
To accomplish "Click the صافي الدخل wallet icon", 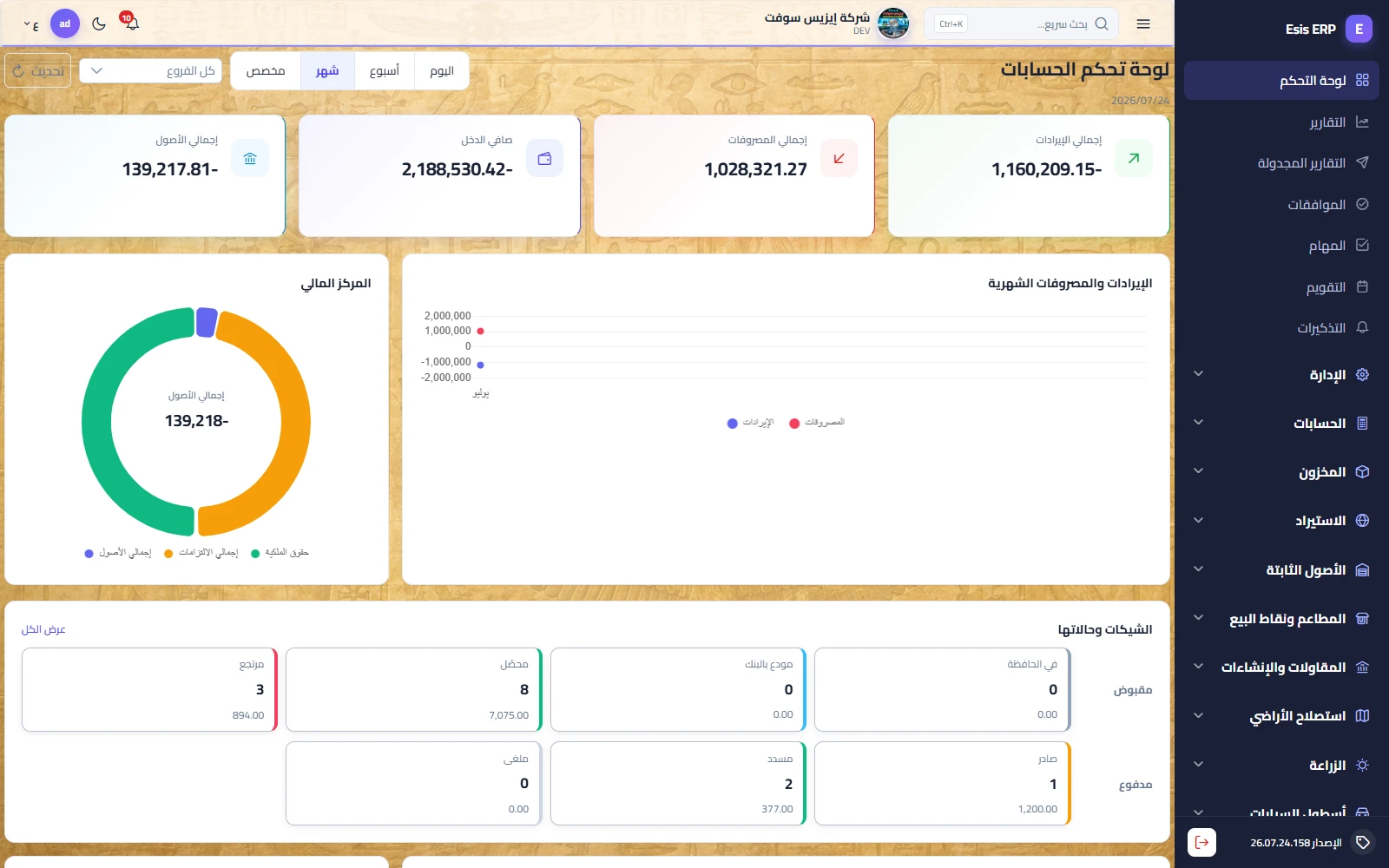I will (544, 158).
